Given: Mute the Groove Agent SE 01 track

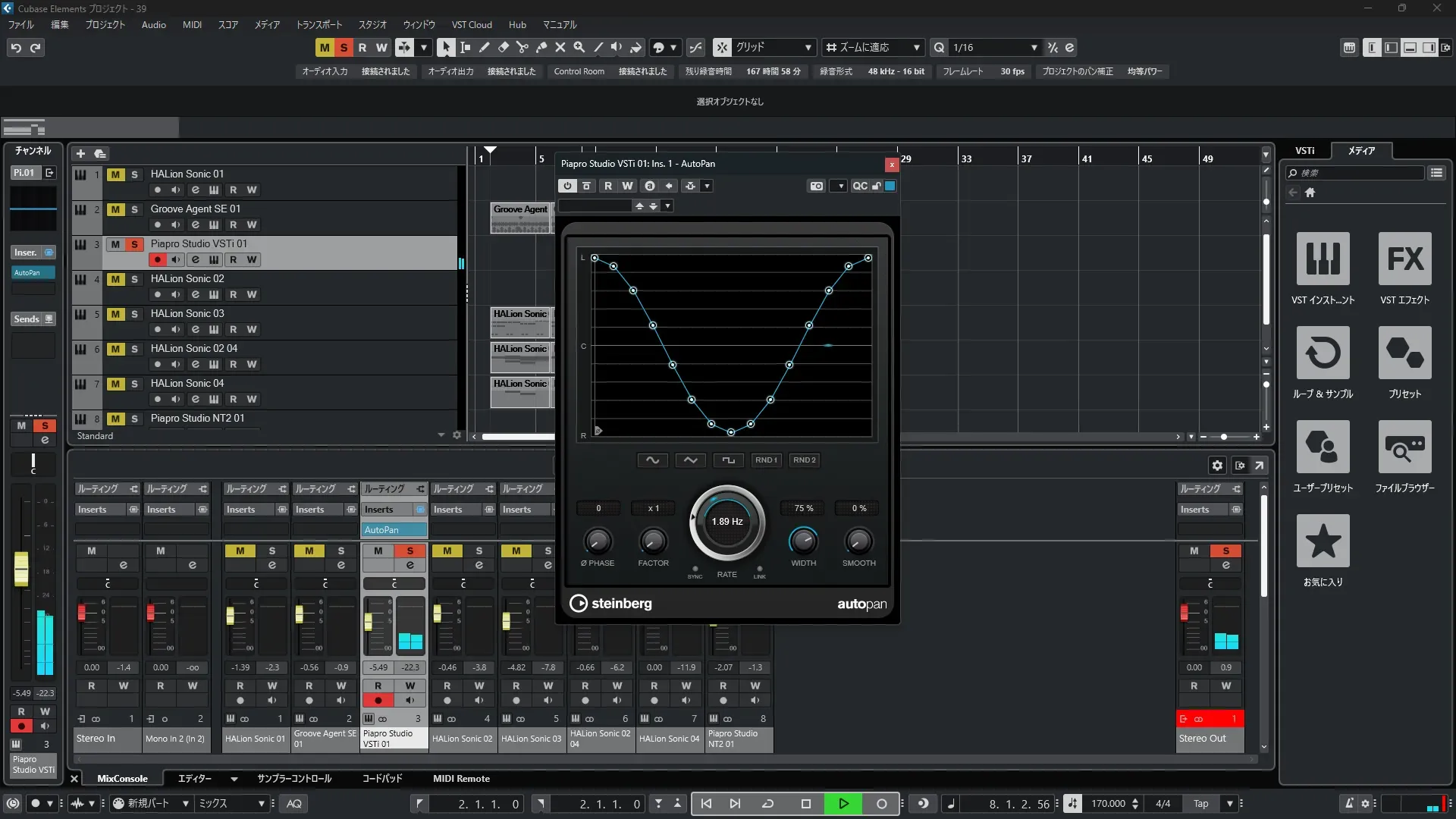Looking at the screenshot, I should point(115,209).
